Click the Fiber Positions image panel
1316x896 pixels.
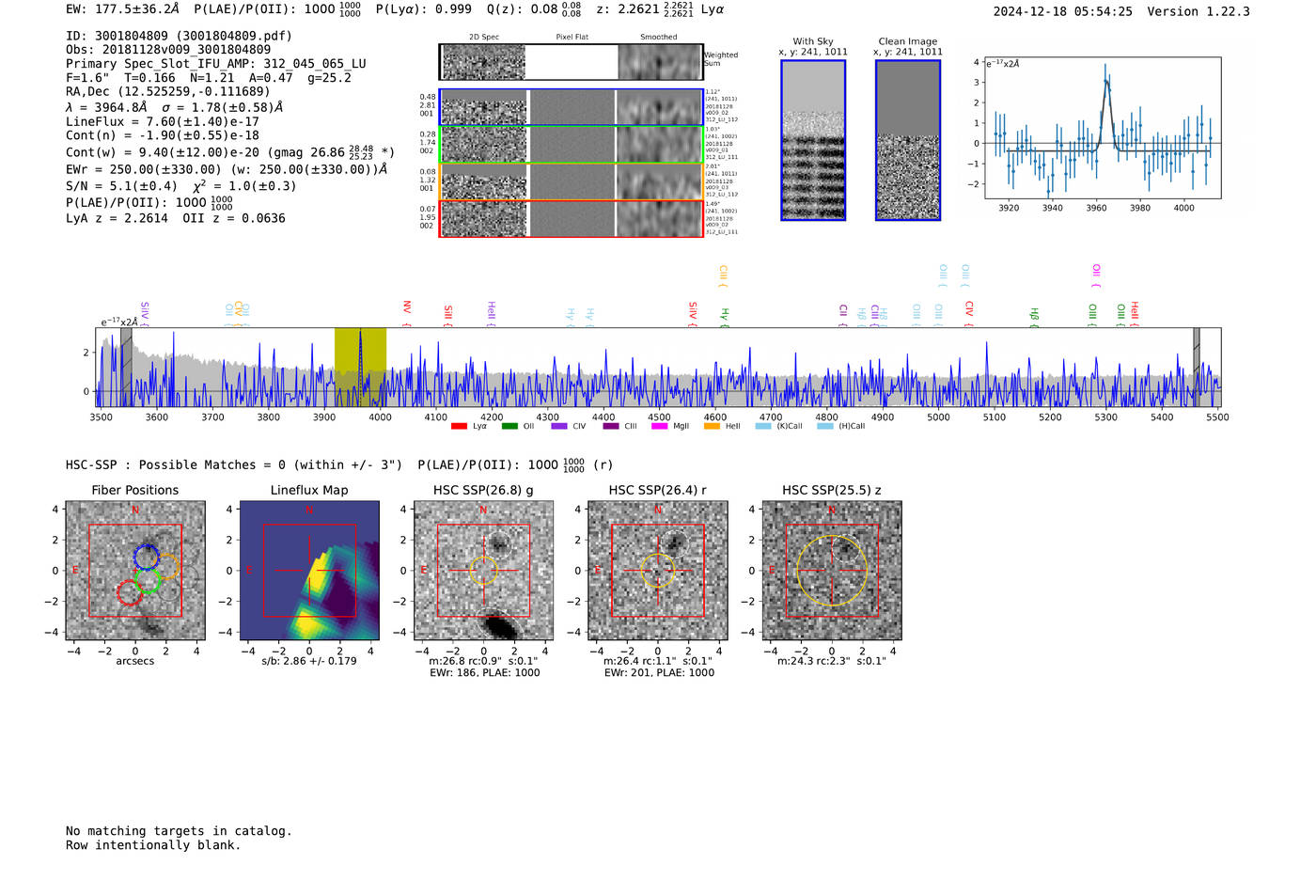135,571
